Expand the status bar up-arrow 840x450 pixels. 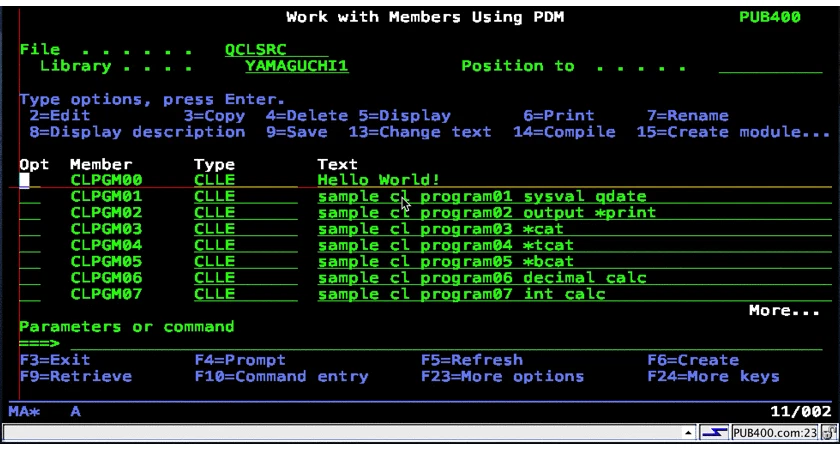(x=688, y=432)
